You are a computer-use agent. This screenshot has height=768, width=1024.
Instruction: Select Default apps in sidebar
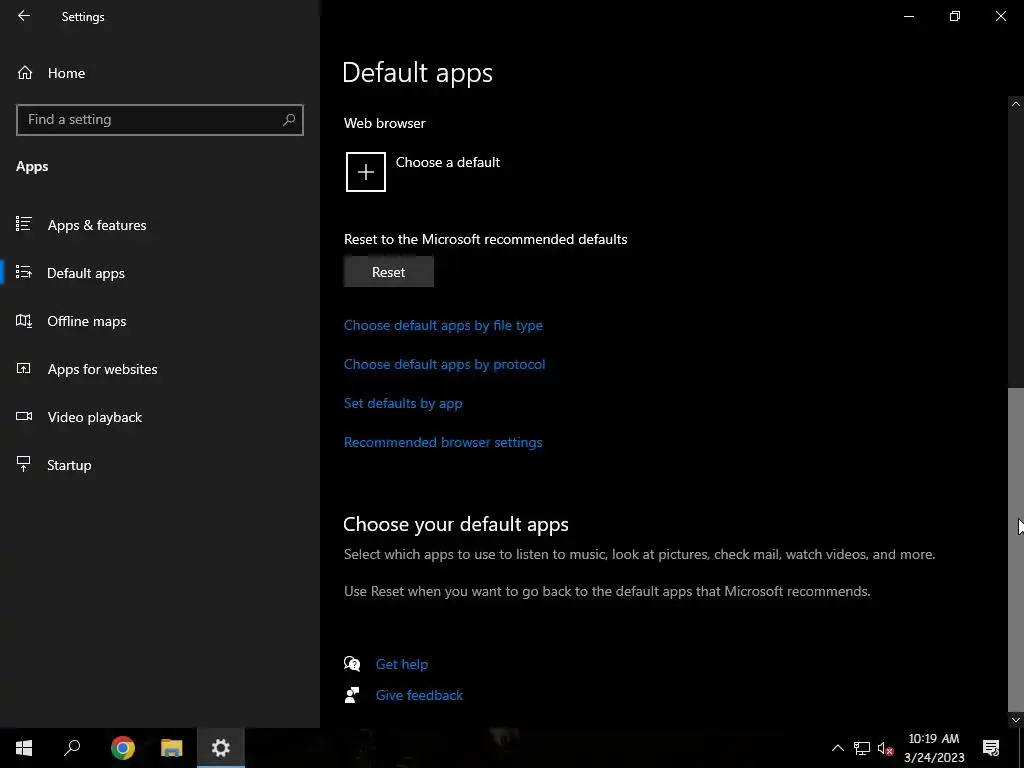tap(160, 273)
